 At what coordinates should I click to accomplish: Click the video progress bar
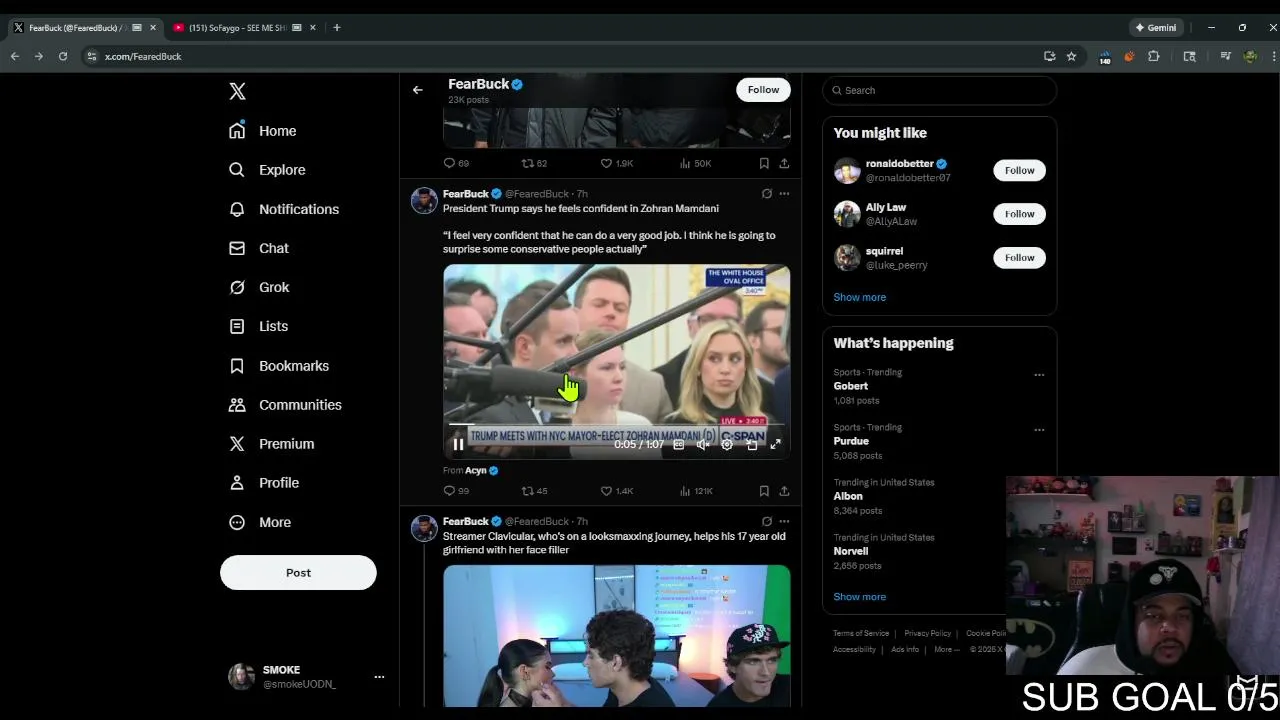(x=616, y=426)
